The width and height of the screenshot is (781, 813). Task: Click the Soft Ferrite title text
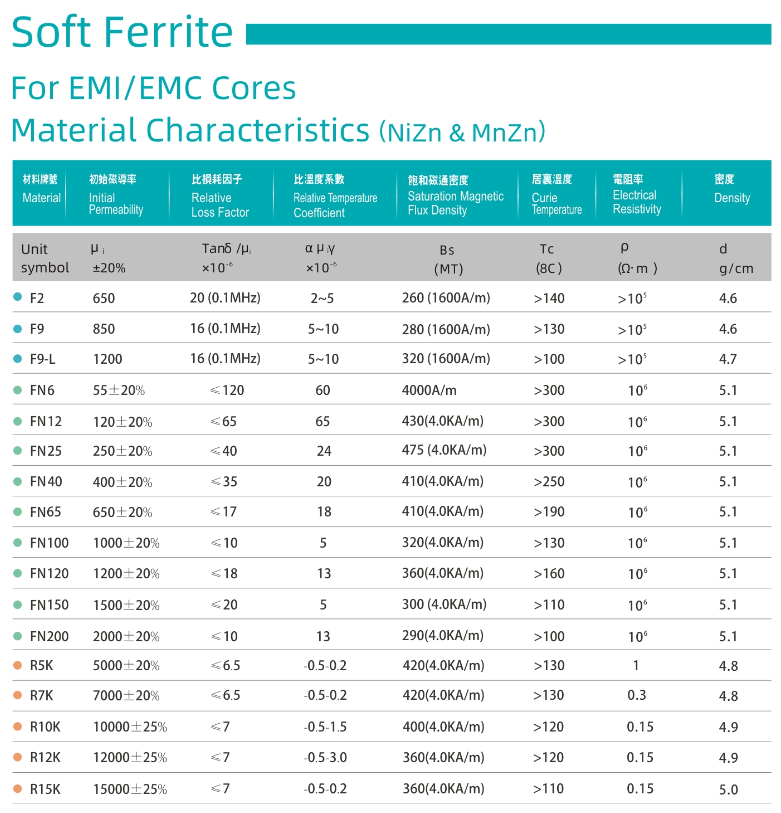(x=122, y=32)
